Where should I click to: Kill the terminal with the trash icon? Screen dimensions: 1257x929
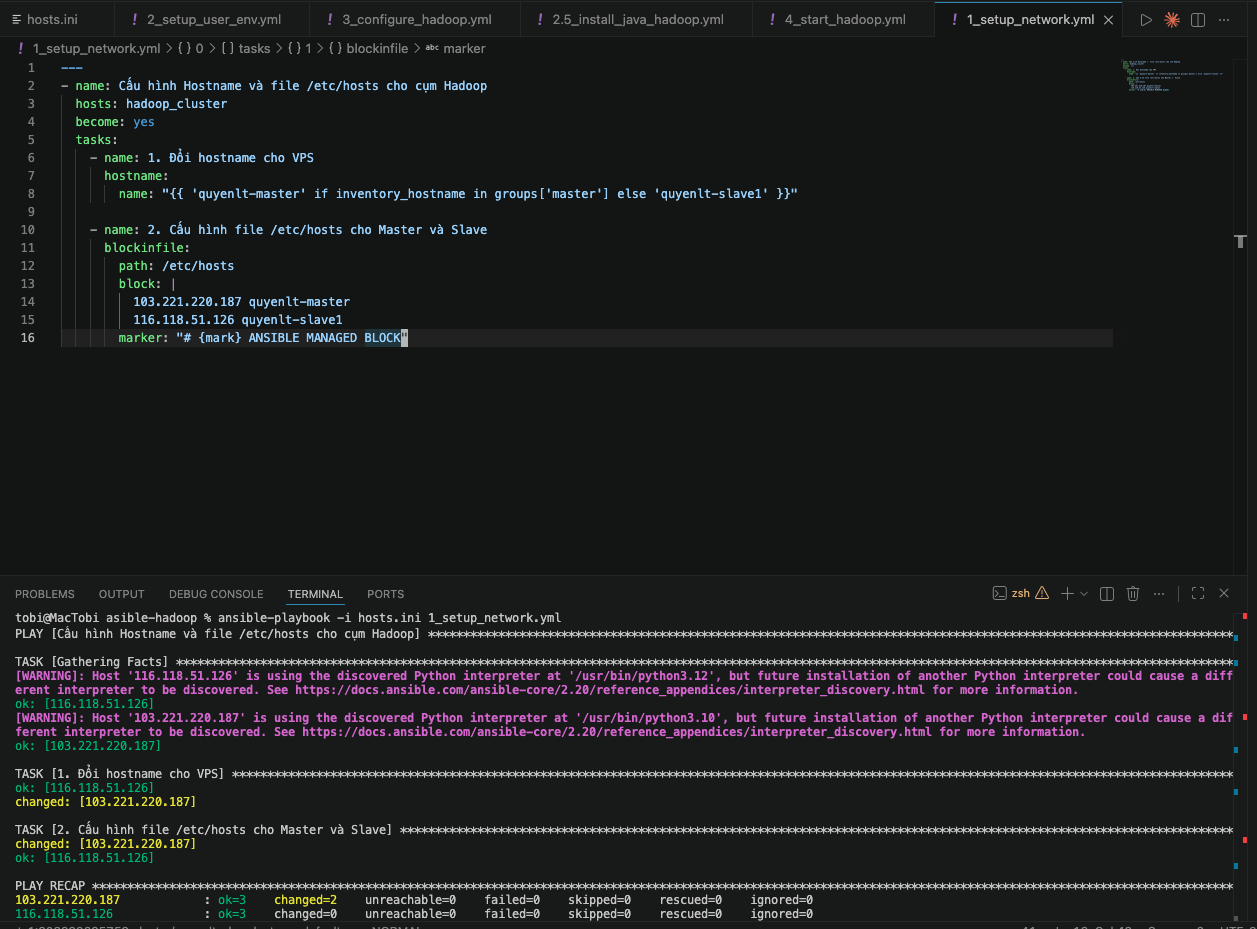pyautogui.click(x=1133, y=594)
